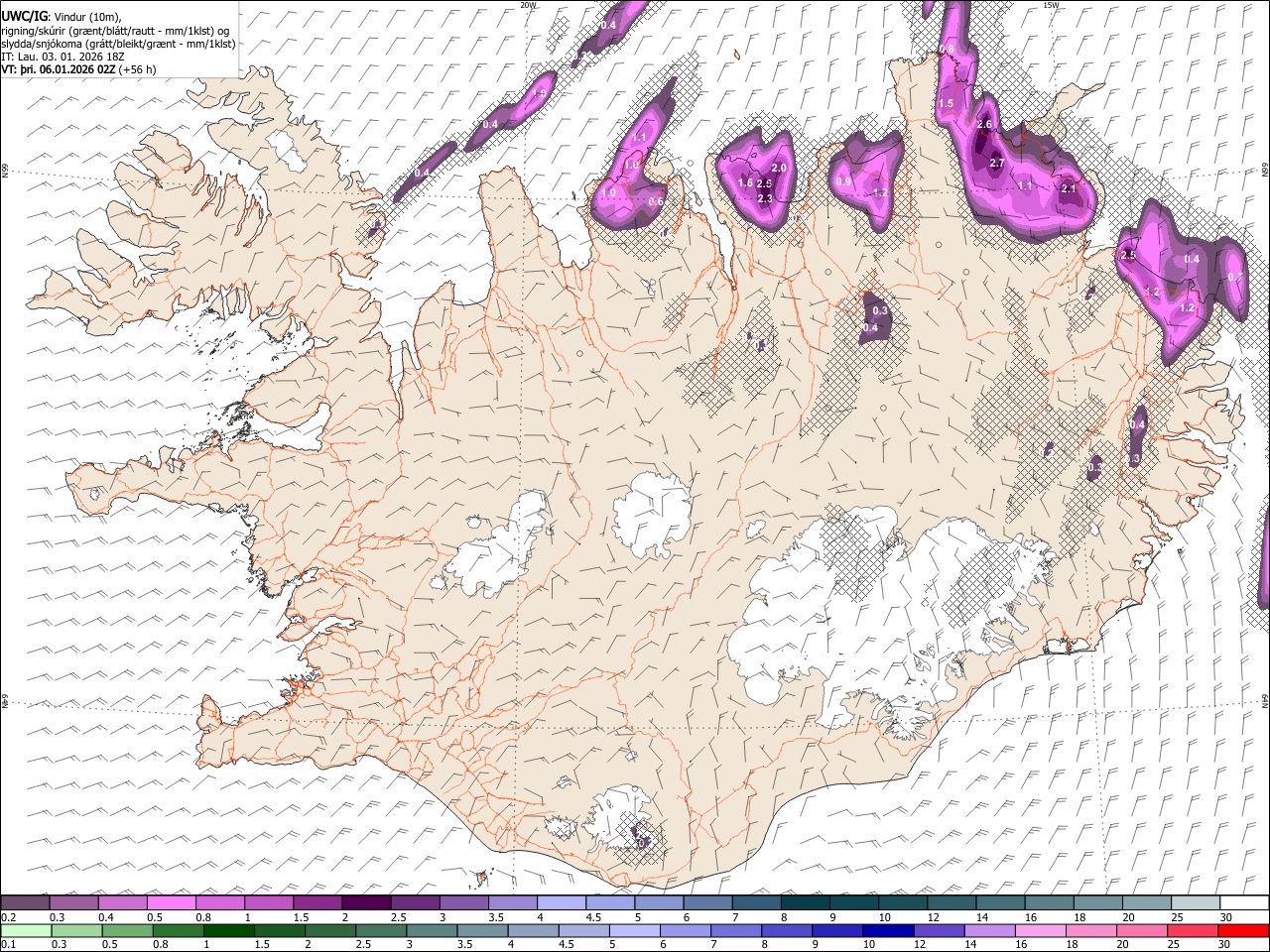Click darkest purple upper swatch between 2 and 2.5
The image size is (1270, 952).
366,902
